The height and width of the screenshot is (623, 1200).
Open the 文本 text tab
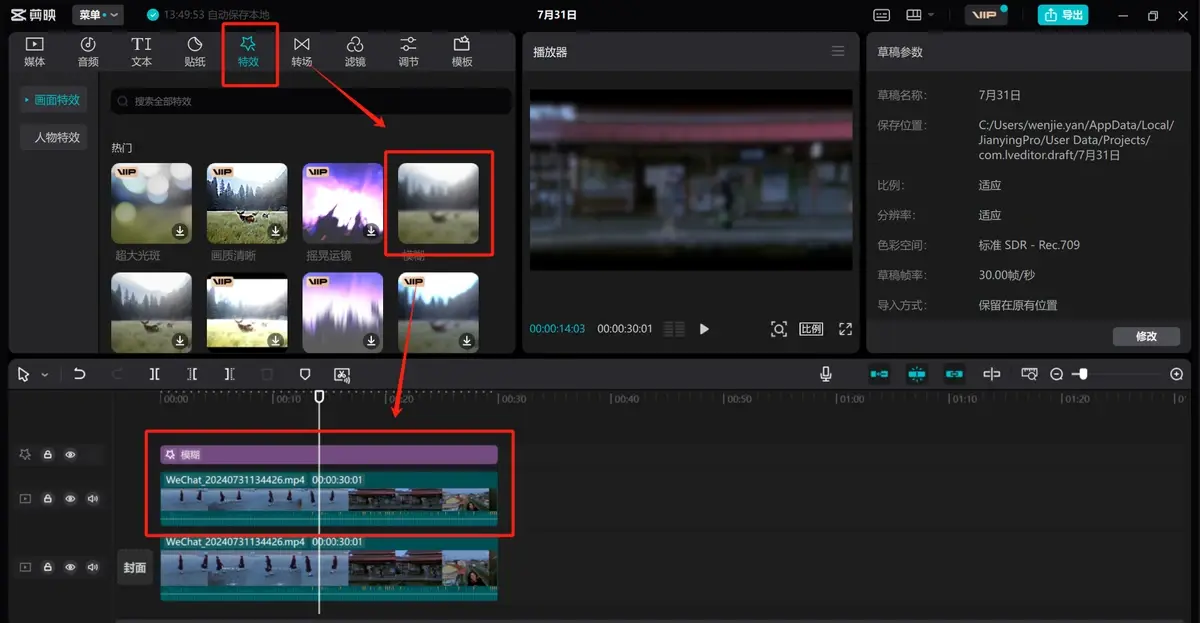(x=142, y=52)
